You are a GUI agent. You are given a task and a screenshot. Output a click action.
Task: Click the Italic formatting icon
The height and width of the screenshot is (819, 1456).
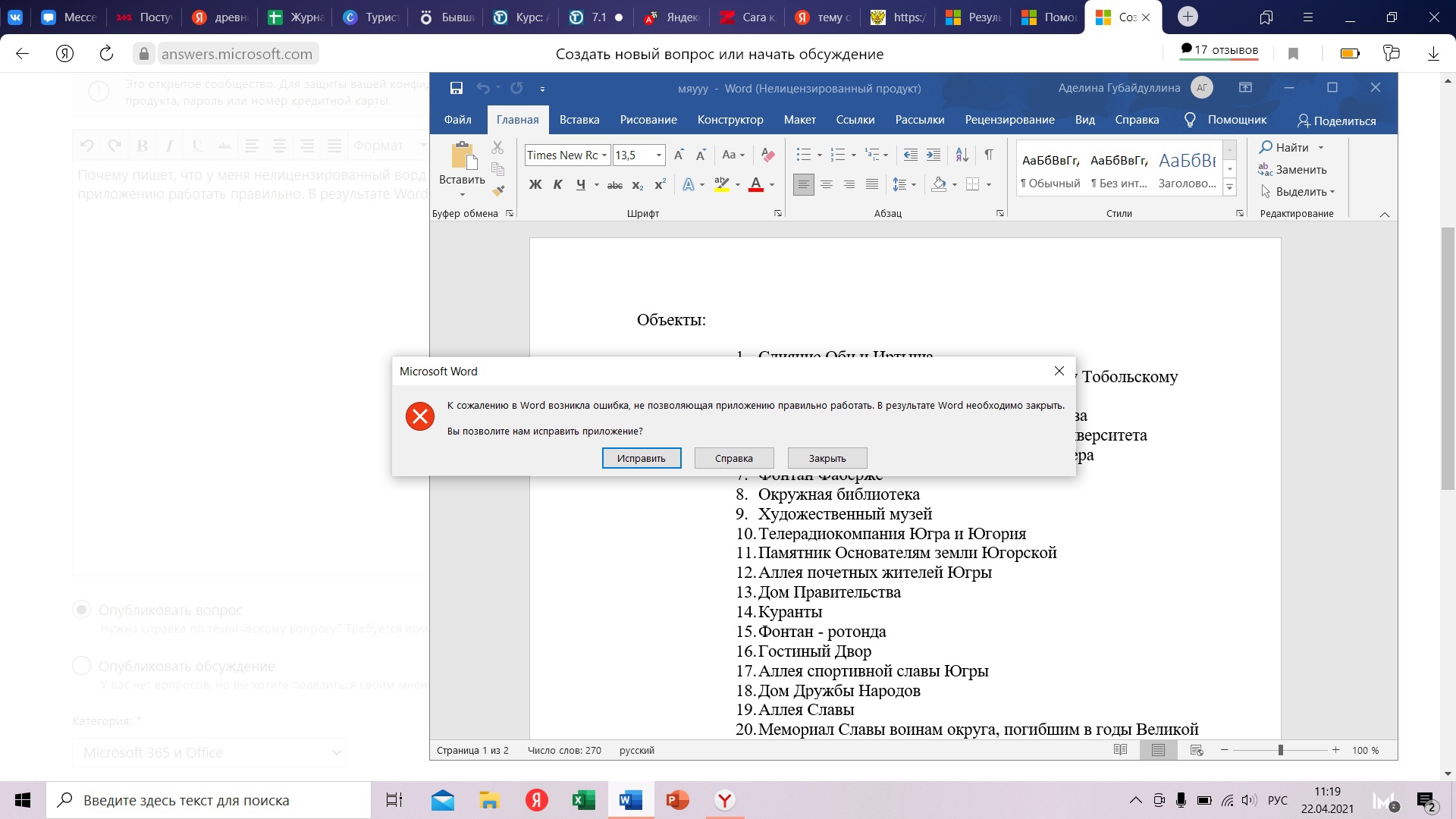(x=557, y=184)
